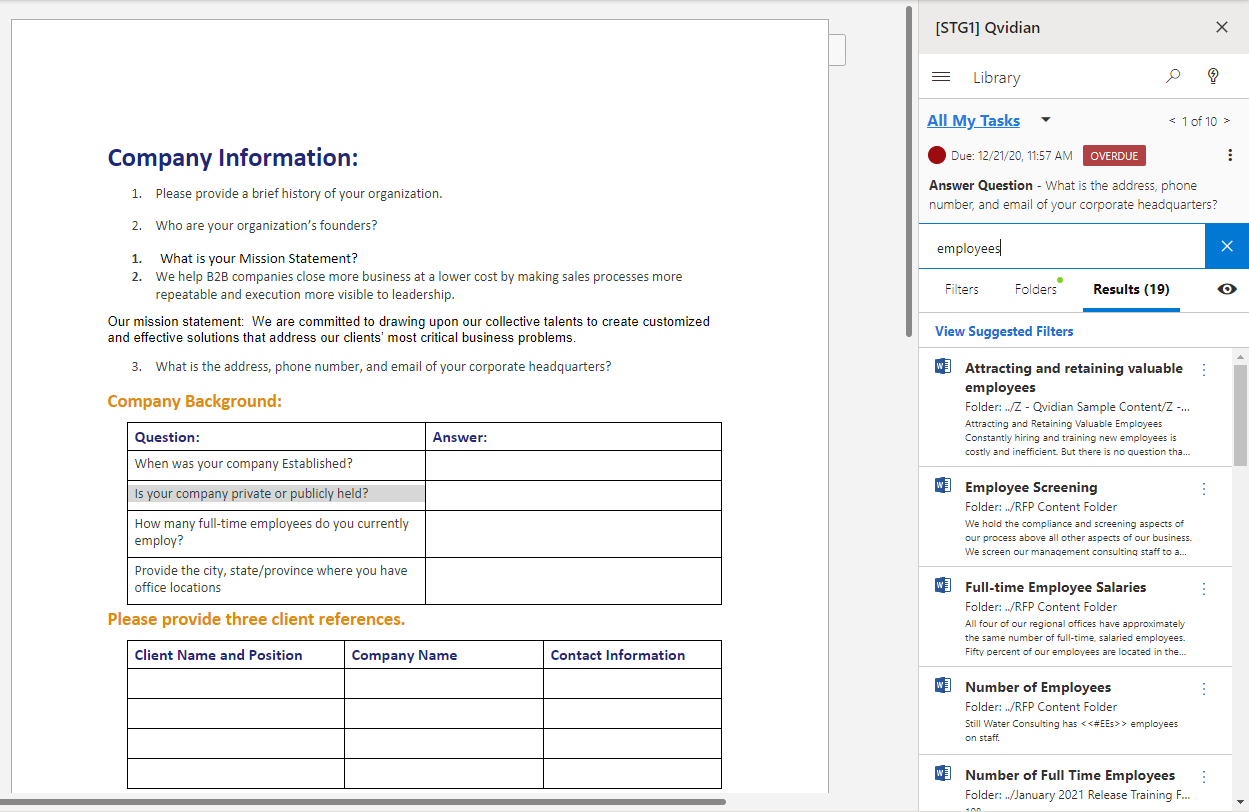Close the Qvidian panel
This screenshot has height=812, width=1249.
(1221, 27)
